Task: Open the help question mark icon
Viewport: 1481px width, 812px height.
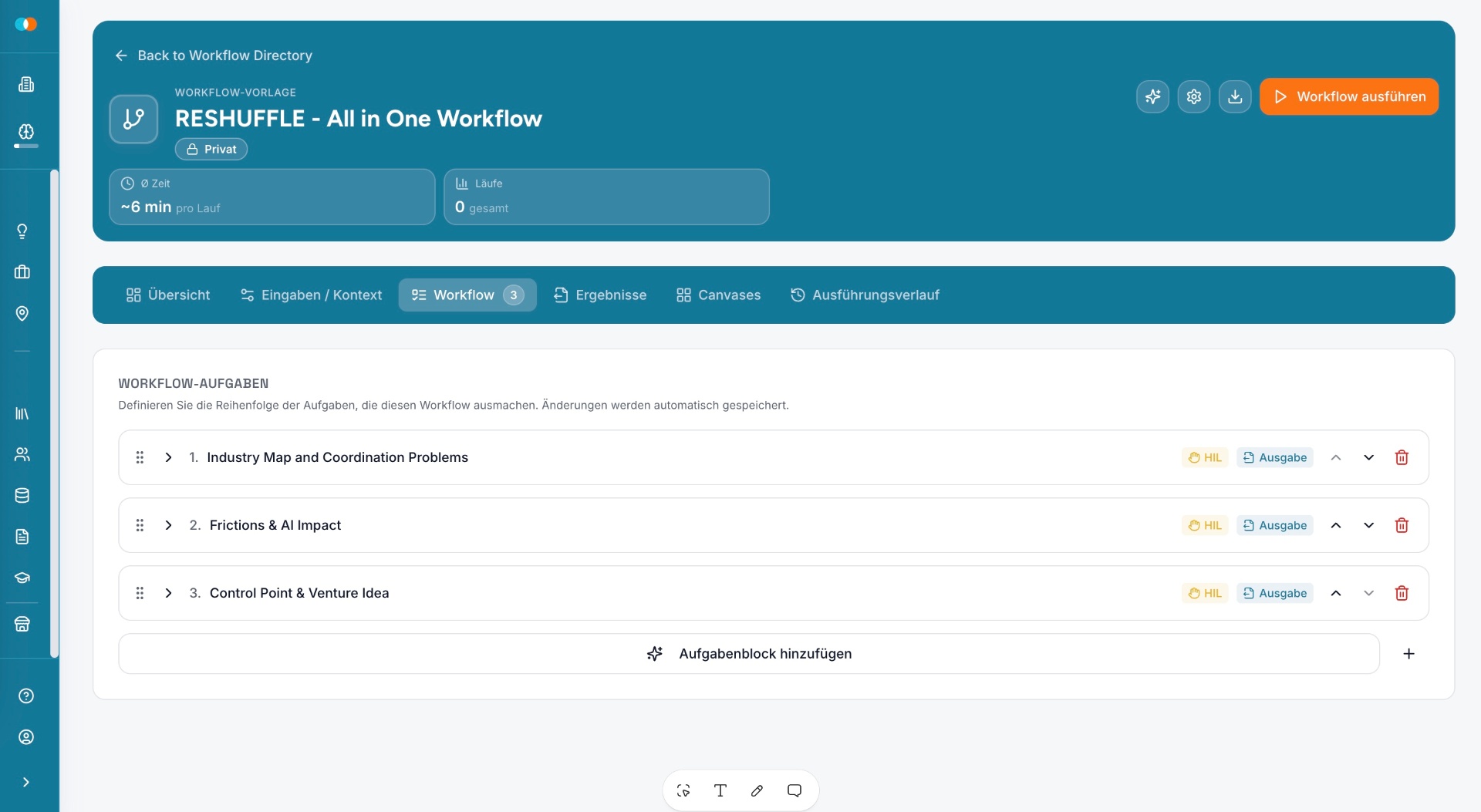Action: pos(26,696)
